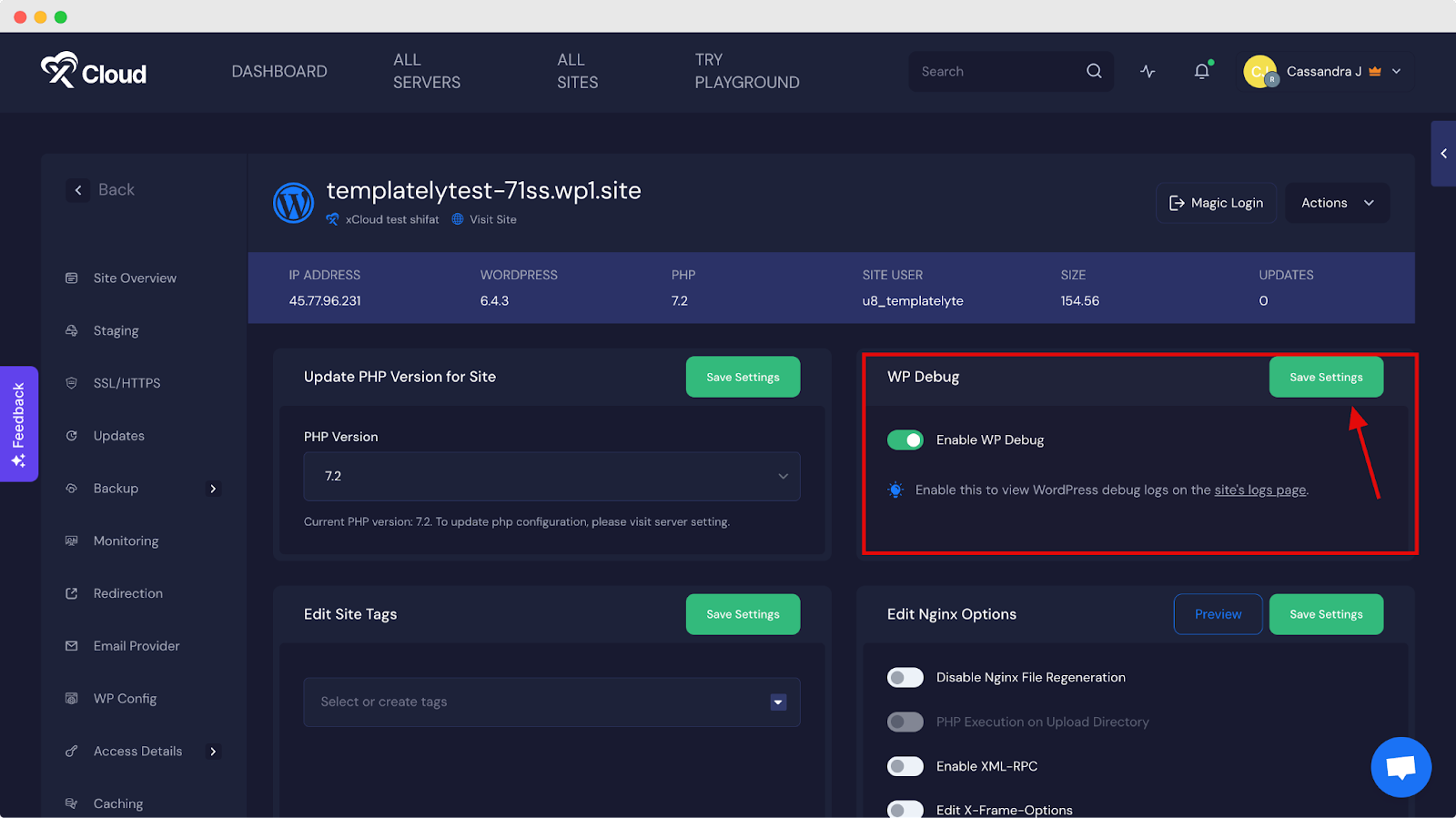Open the activity pulse icon
Screen dimensions: 1456x818
point(1148,71)
